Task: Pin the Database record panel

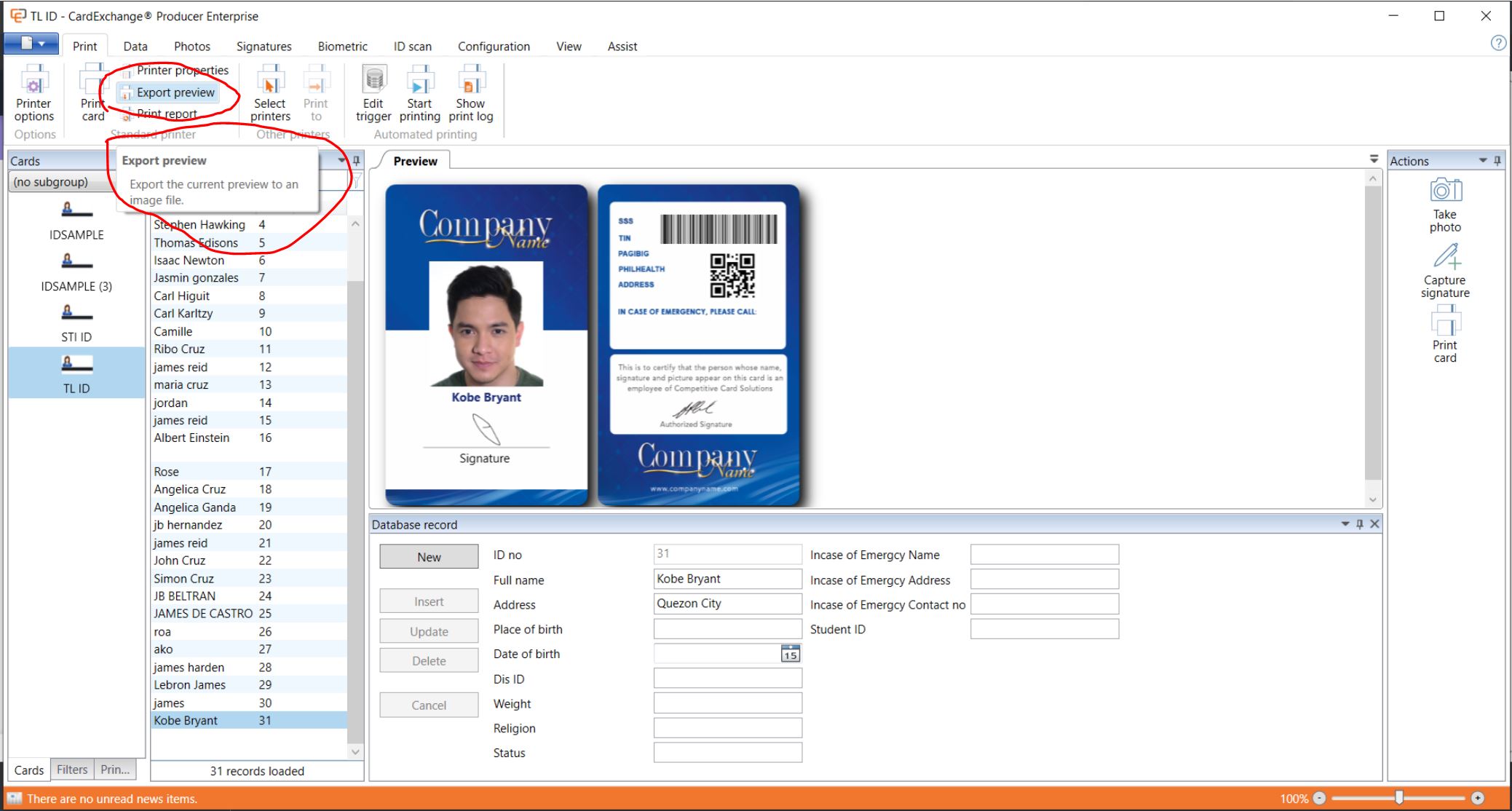Action: [1359, 524]
